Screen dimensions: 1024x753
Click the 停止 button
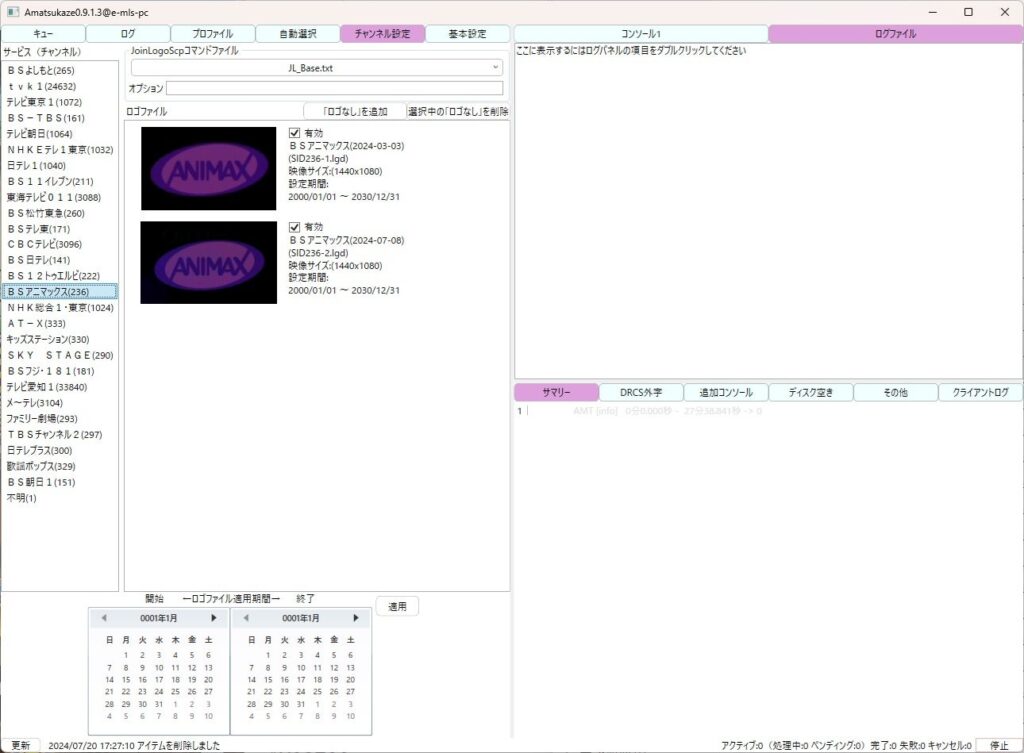click(998, 745)
